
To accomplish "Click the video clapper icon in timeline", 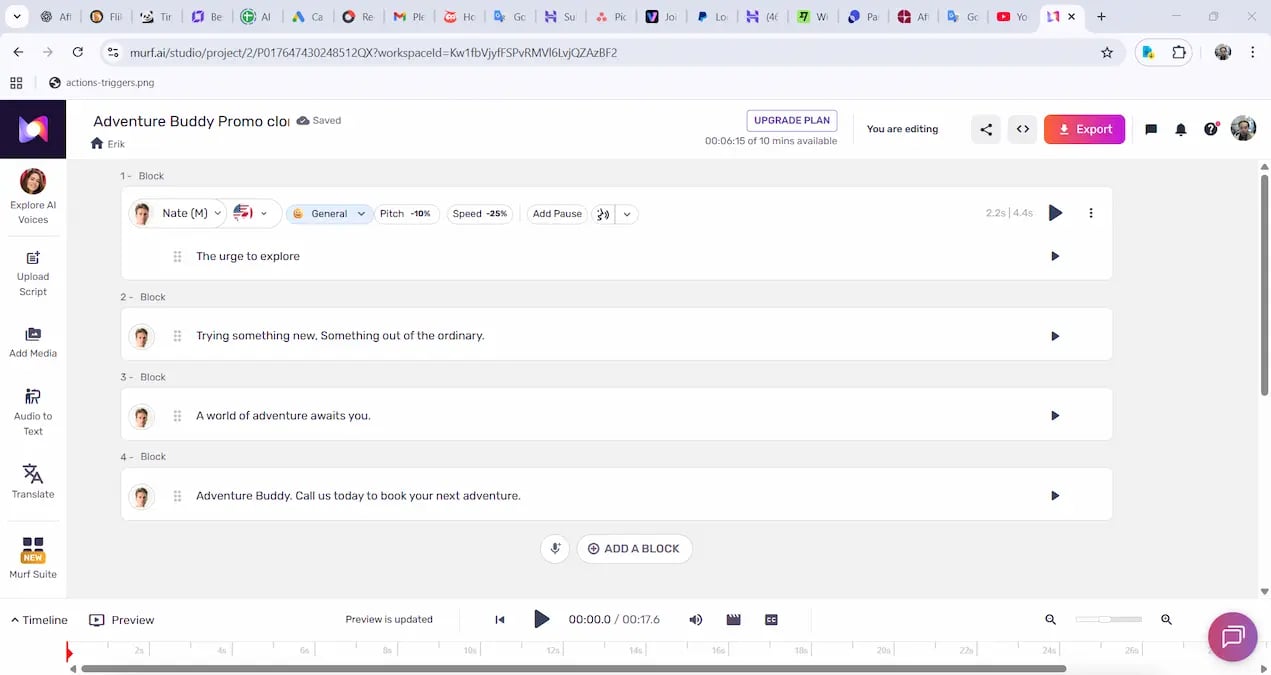I will [733, 620].
